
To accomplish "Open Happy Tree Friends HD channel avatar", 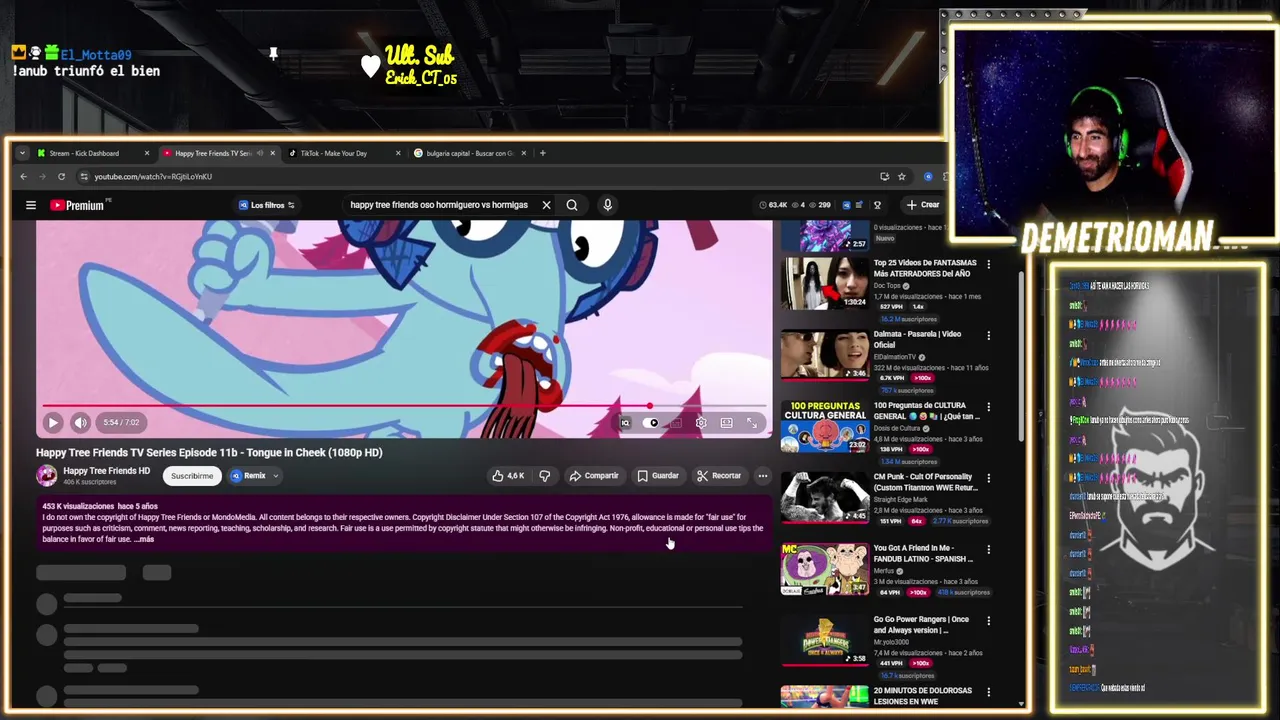I will (47, 476).
